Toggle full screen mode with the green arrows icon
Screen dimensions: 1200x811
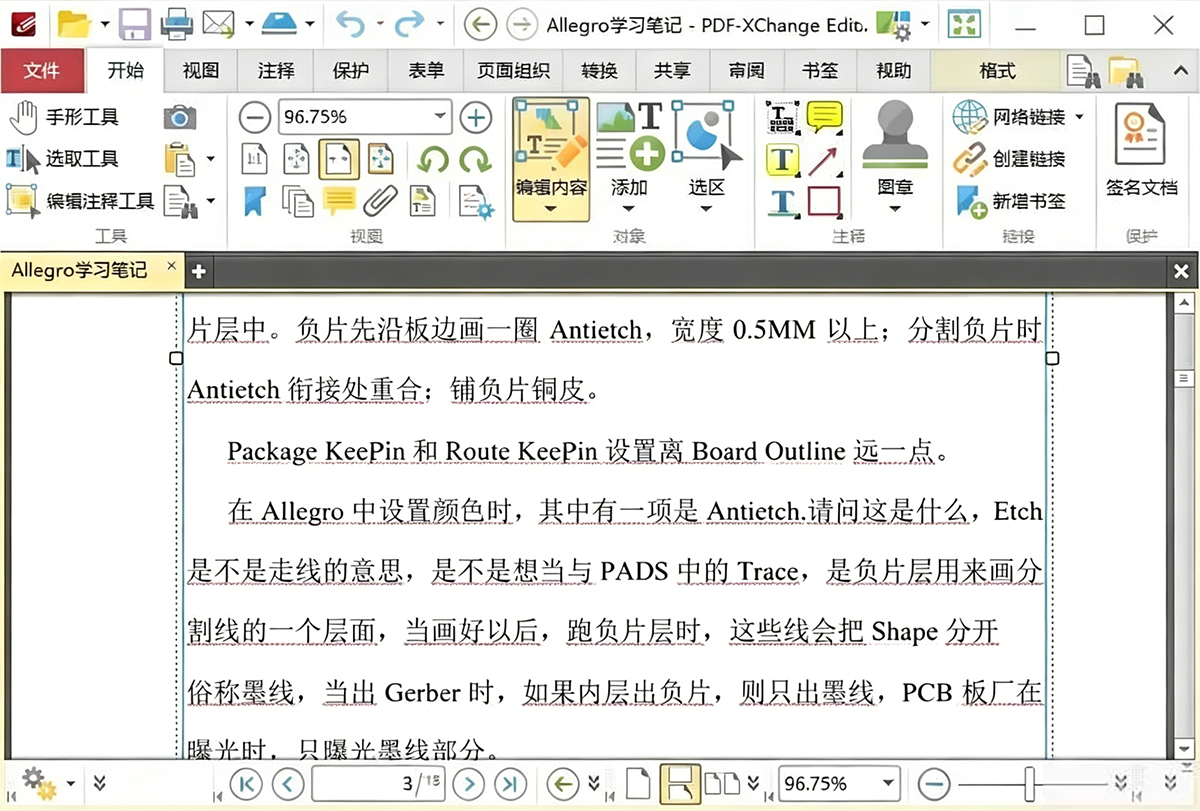[966, 23]
